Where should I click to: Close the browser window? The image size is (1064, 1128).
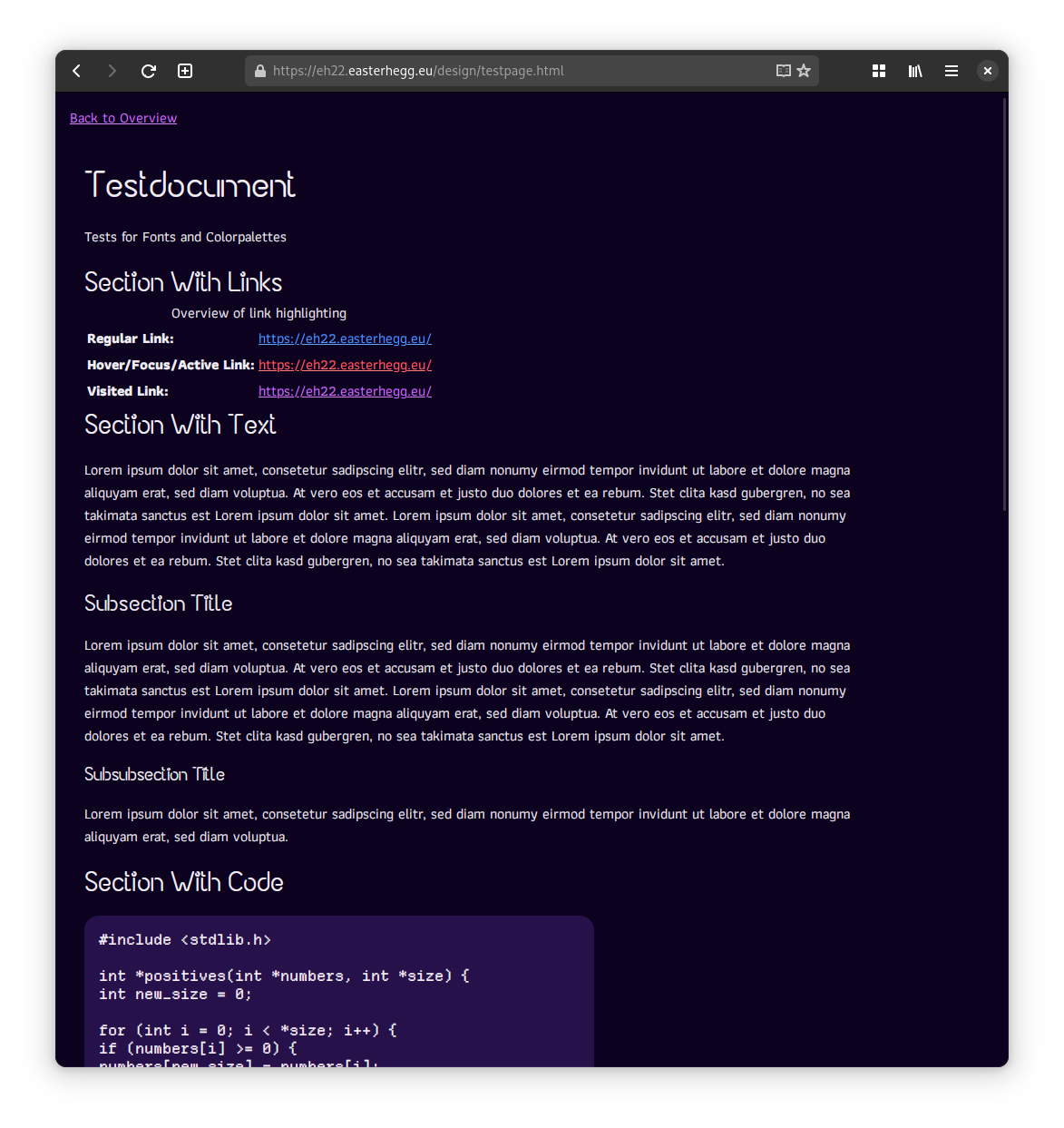(x=988, y=71)
